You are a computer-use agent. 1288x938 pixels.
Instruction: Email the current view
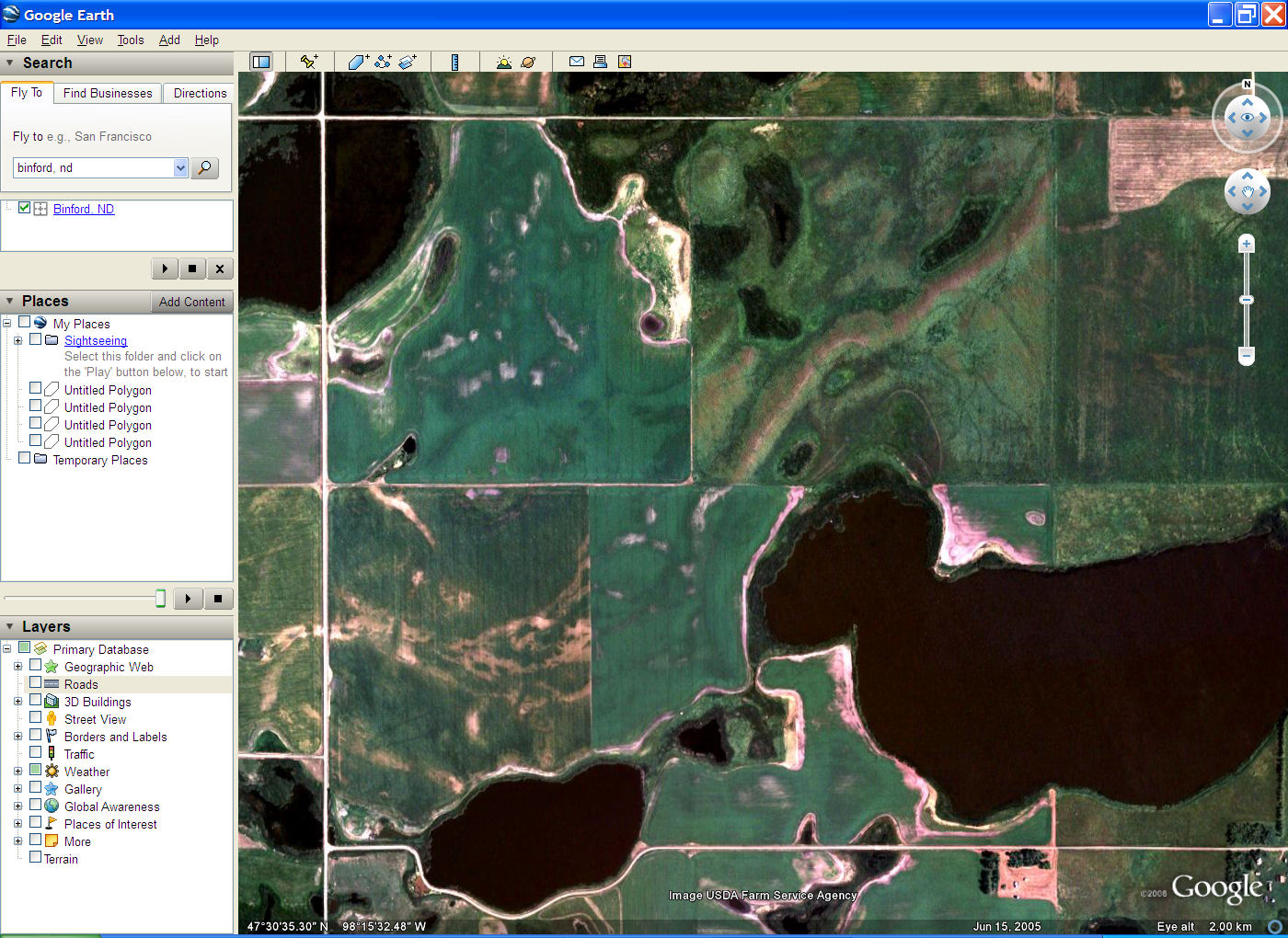point(577,62)
